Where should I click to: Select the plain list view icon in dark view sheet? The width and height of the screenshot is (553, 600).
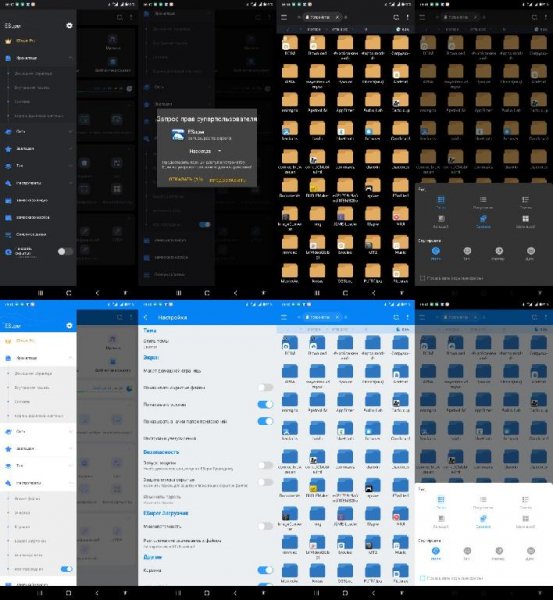click(483, 200)
